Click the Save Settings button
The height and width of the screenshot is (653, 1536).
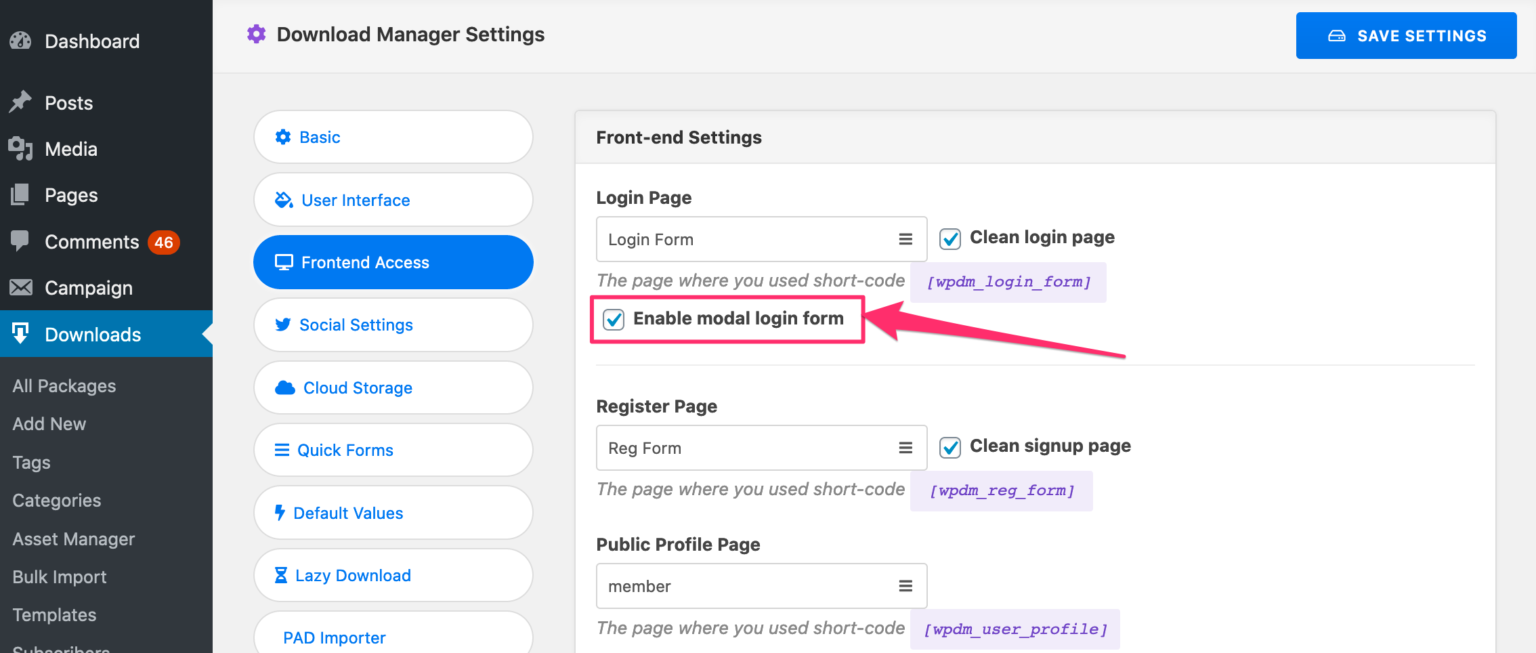[1405, 35]
